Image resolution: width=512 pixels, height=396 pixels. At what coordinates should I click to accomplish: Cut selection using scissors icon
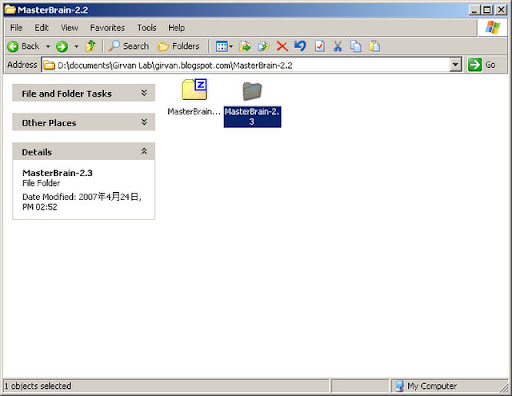tap(338, 46)
